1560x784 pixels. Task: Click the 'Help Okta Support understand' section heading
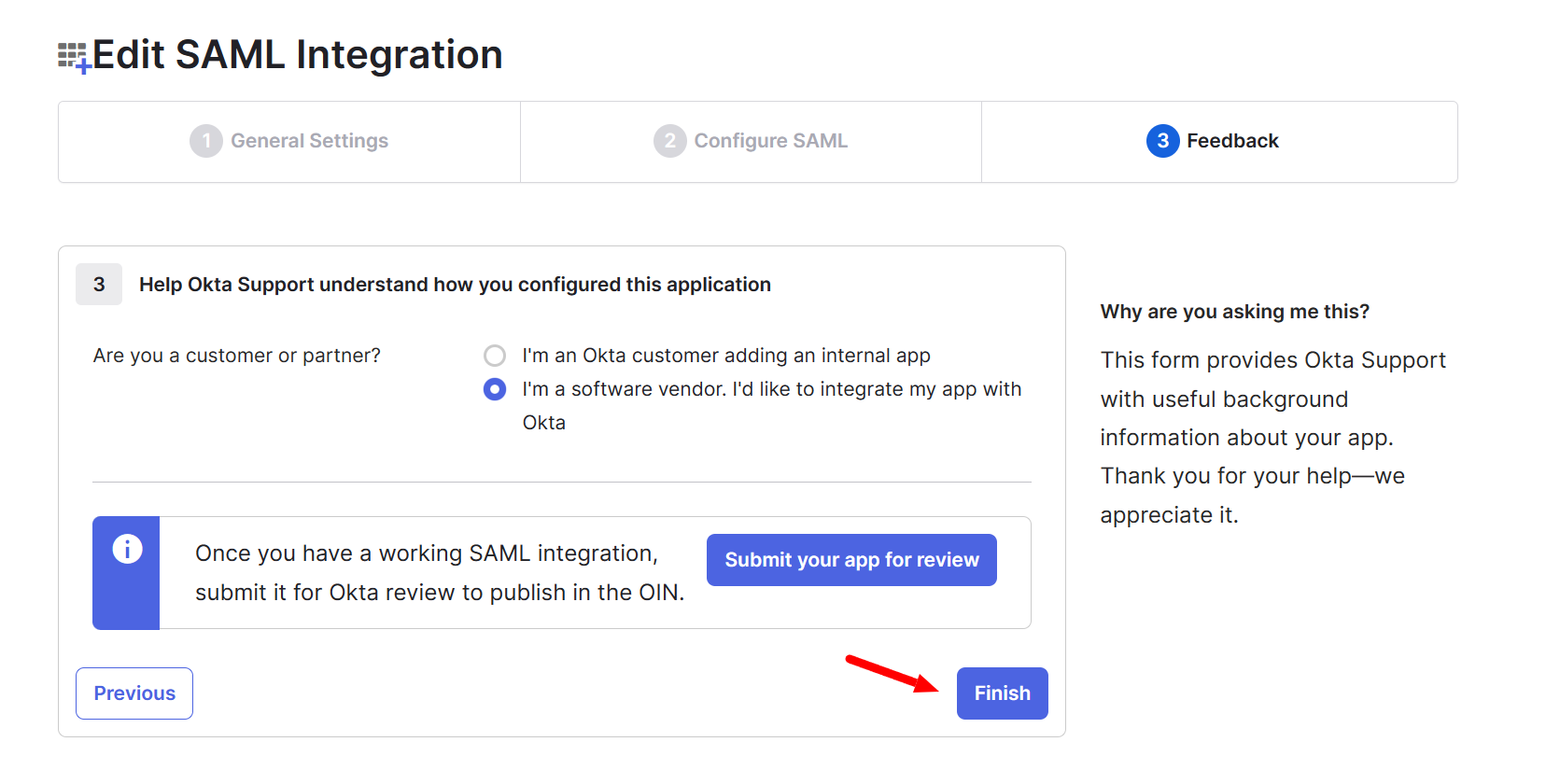point(455,285)
